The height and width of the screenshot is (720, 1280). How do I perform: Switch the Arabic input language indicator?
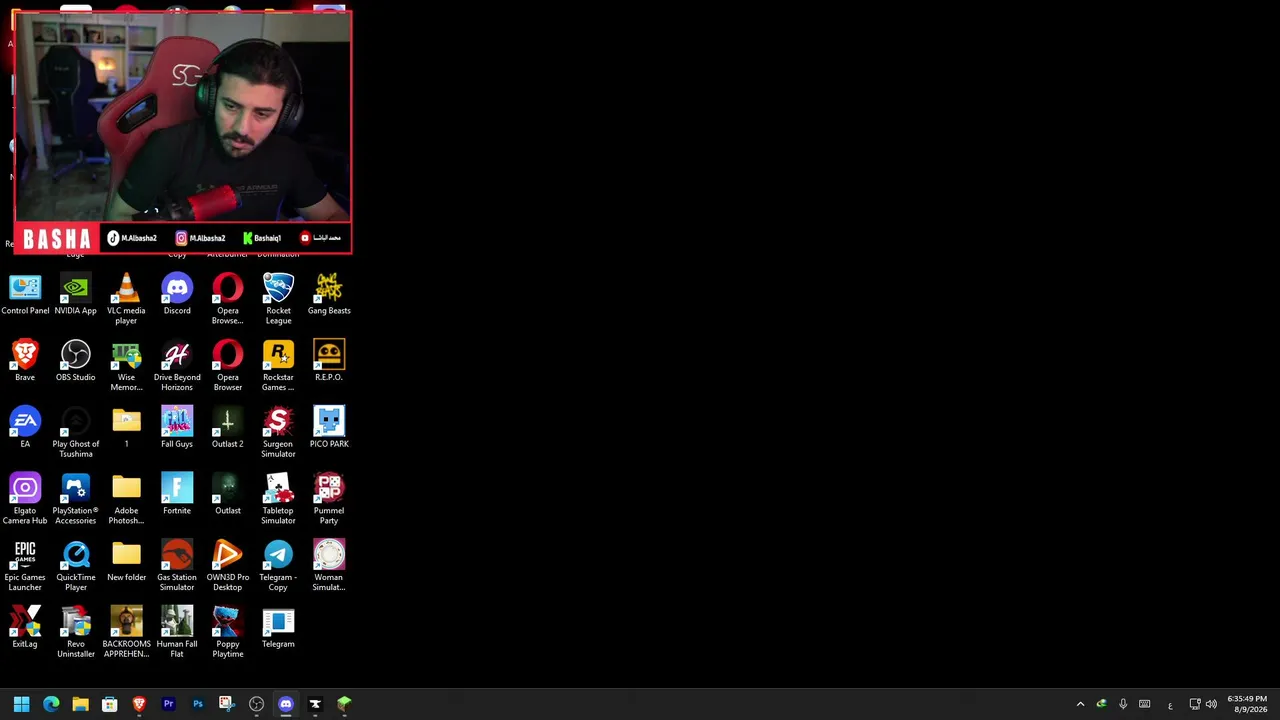pyautogui.click(x=1170, y=705)
